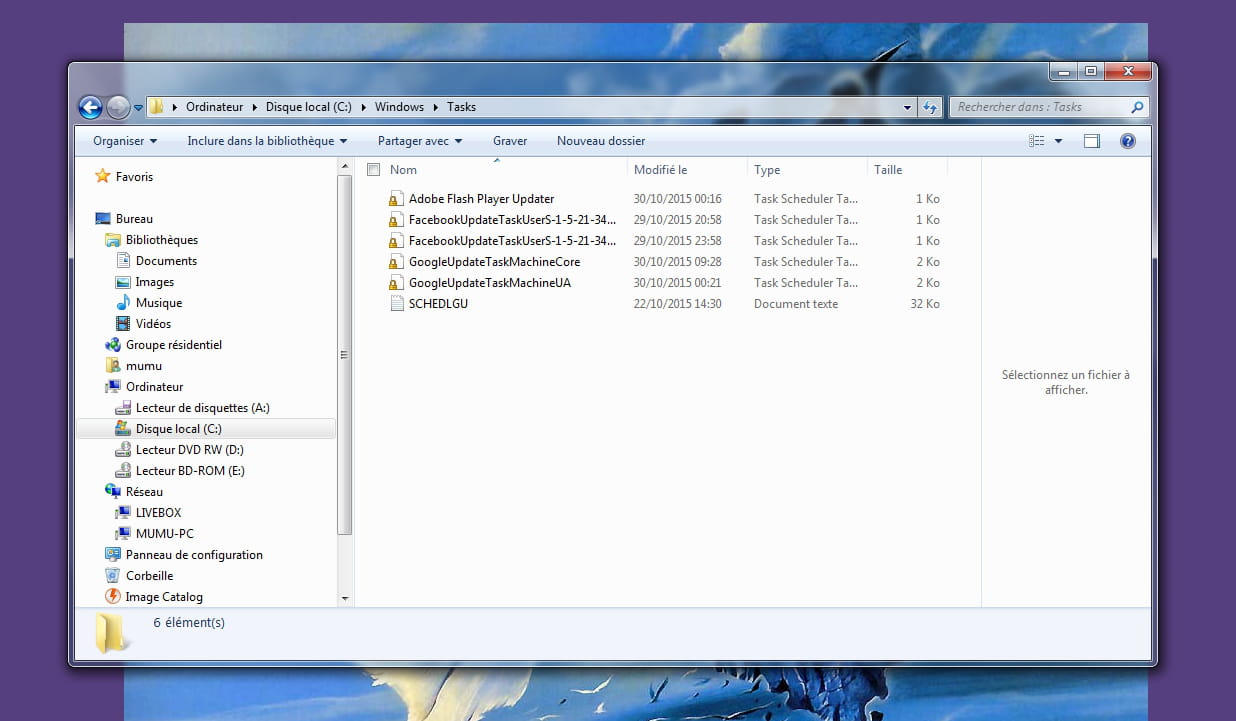
Task: Open the recent pages dropdown arrow
Action: coord(138,107)
